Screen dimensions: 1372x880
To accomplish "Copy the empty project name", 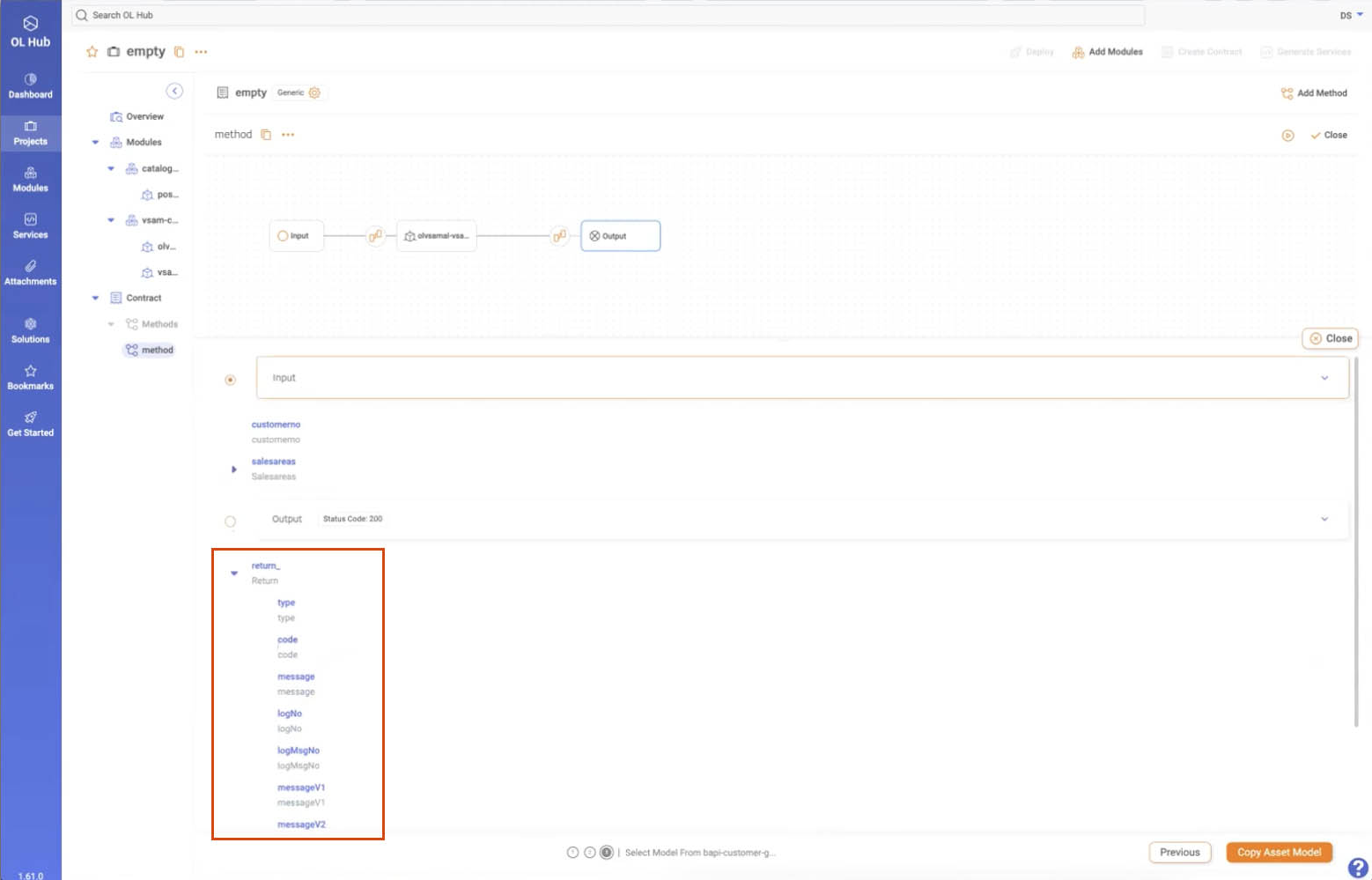I will (x=179, y=52).
